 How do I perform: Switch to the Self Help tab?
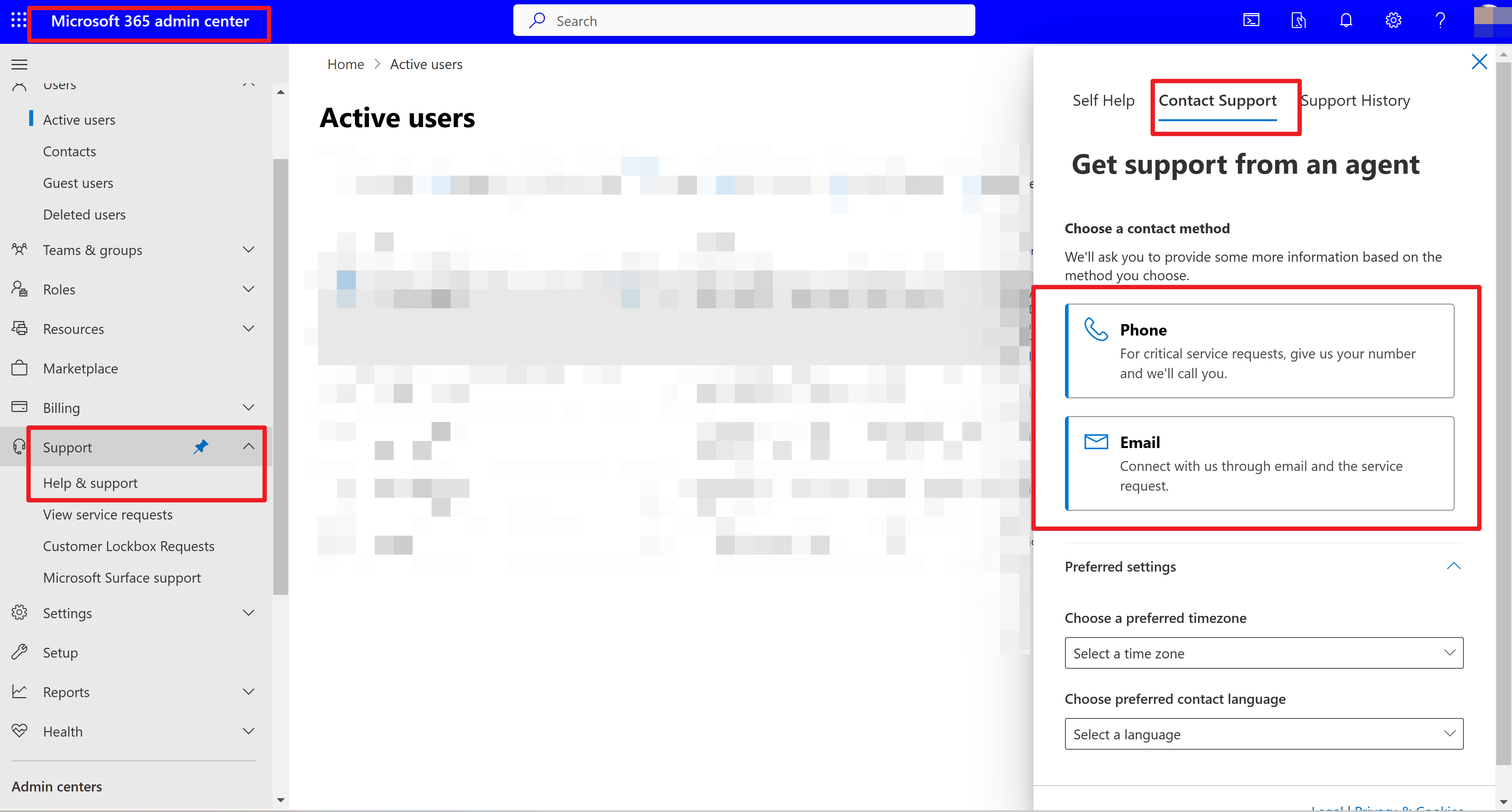1103,100
